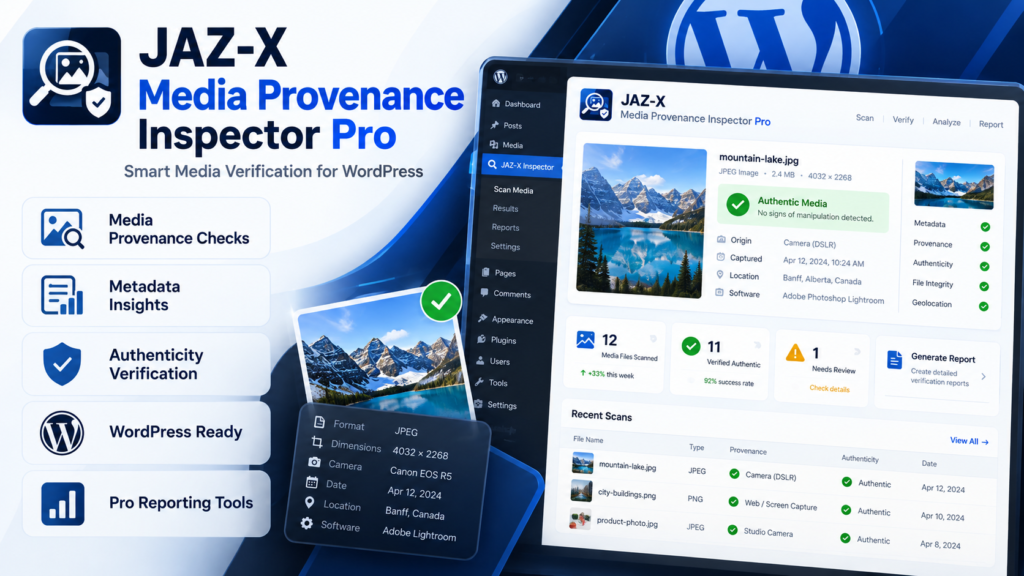Open the Scan Media submenu item
The width and height of the screenshot is (1024, 576).
(x=513, y=190)
